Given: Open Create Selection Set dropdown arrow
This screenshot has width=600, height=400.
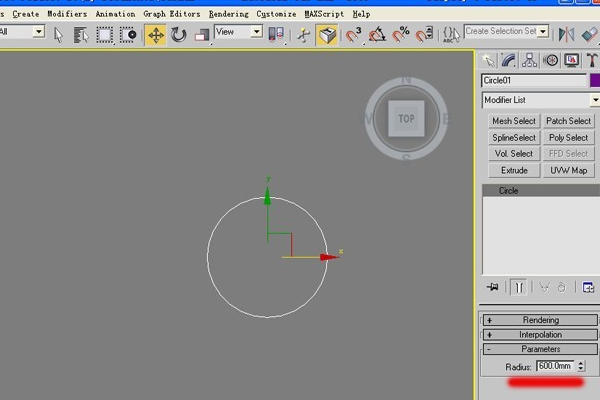Looking at the screenshot, I should tap(543, 31).
